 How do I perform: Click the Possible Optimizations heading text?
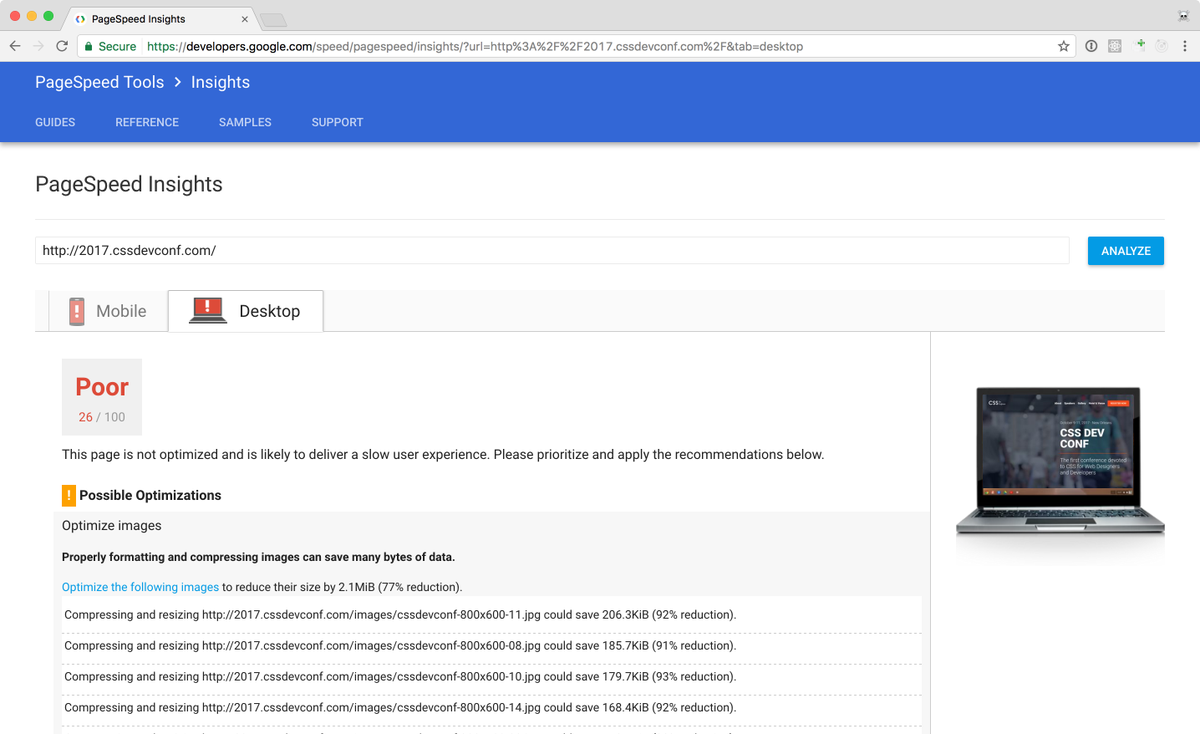tap(150, 495)
